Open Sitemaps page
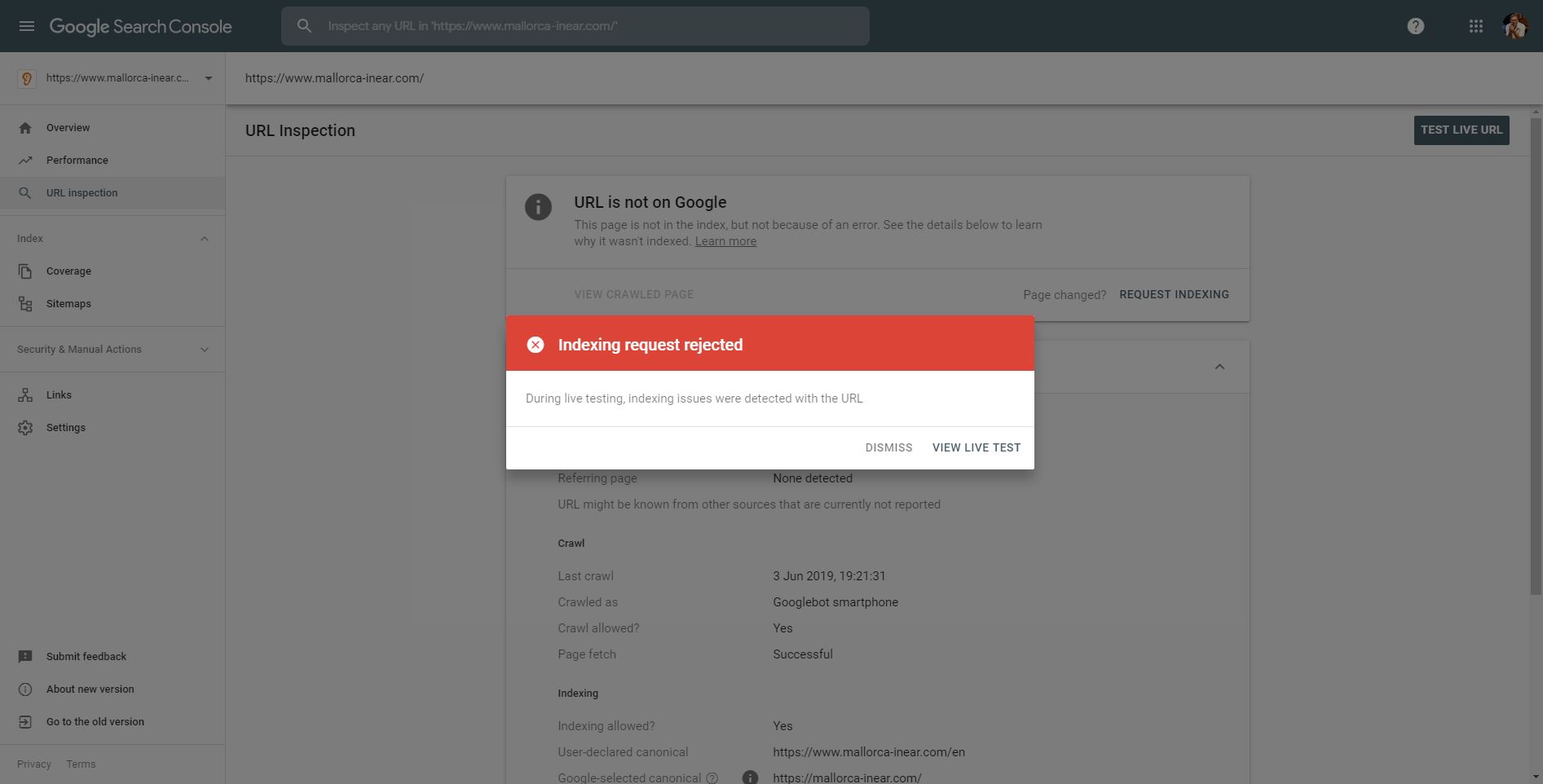This screenshot has width=1543, height=784. pos(112,304)
